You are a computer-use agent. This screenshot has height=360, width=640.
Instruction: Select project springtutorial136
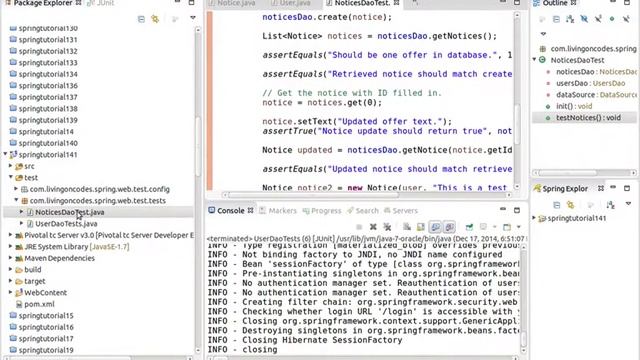(48, 85)
